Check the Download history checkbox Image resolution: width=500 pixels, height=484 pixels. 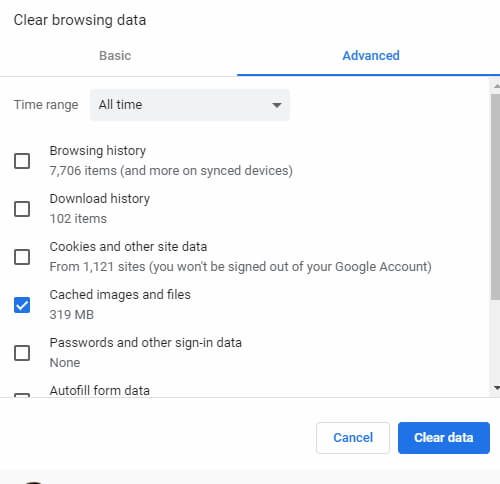click(22, 209)
